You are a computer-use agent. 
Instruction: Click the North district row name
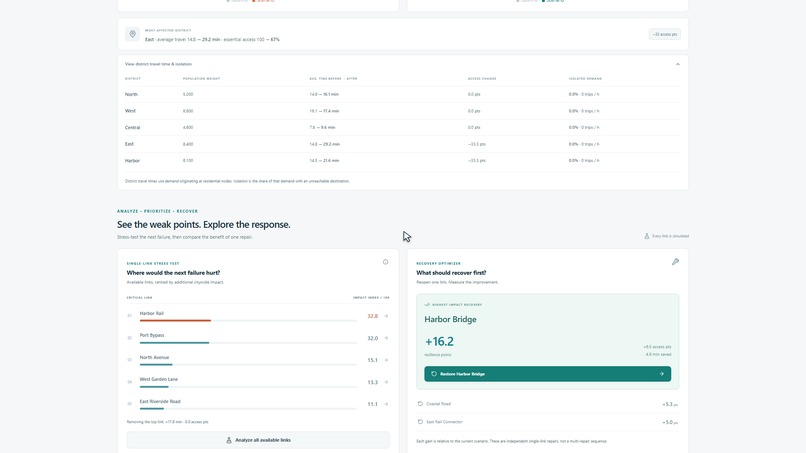point(131,95)
